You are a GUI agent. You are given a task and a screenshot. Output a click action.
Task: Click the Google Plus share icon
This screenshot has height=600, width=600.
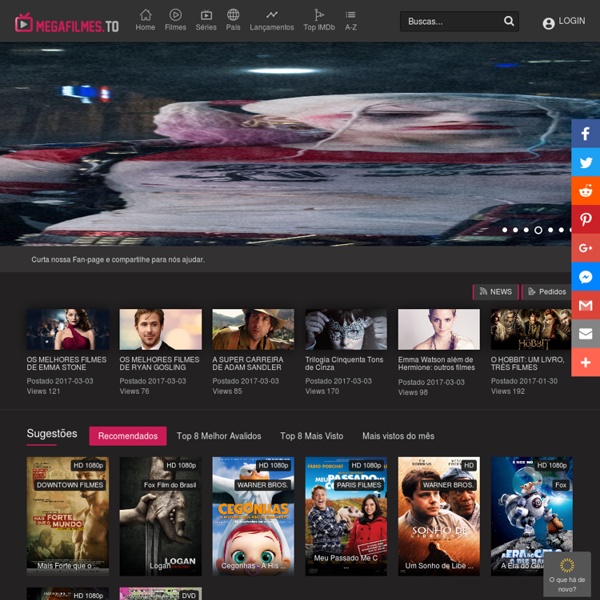[586, 248]
